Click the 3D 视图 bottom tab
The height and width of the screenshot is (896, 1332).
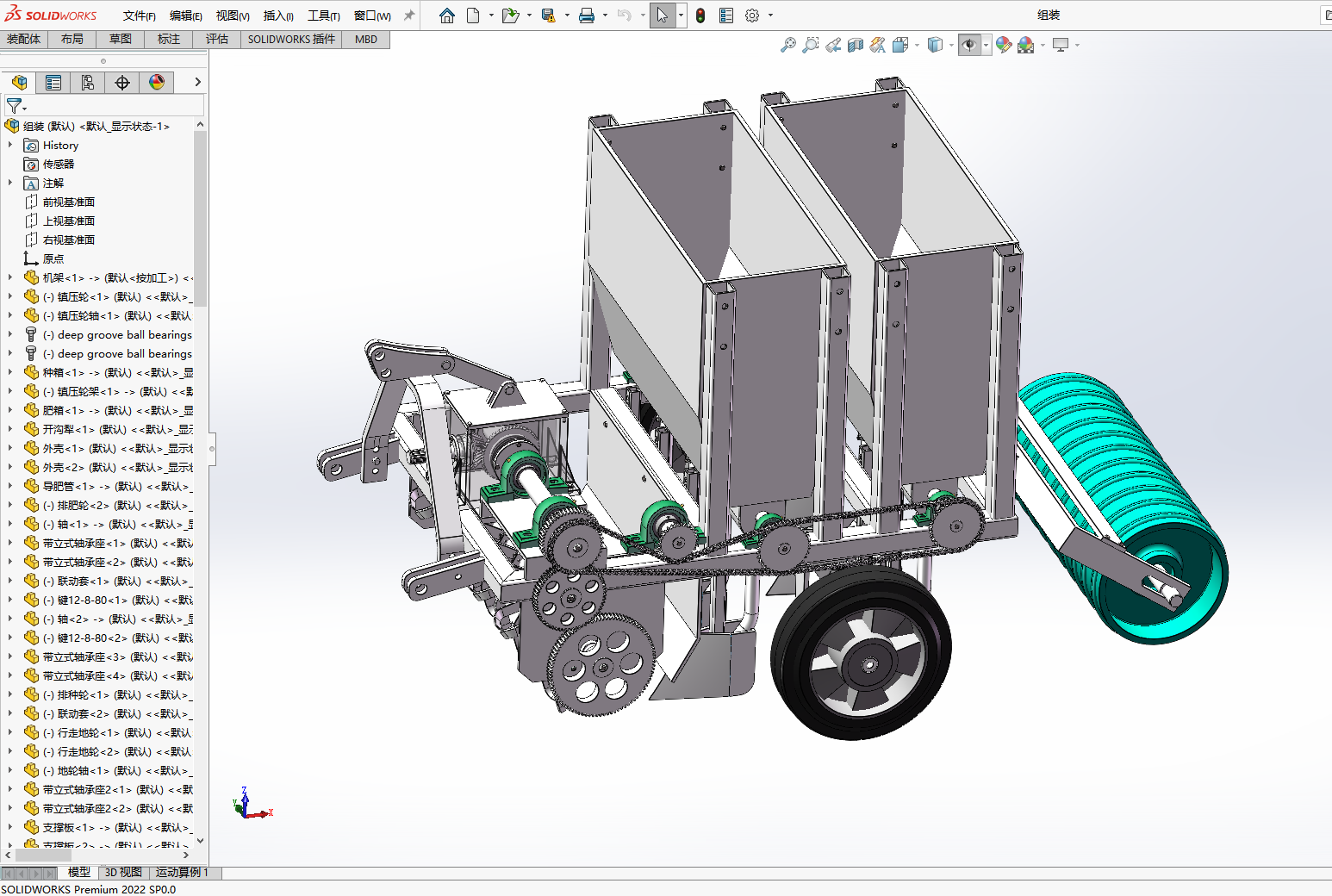click(123, 872)
